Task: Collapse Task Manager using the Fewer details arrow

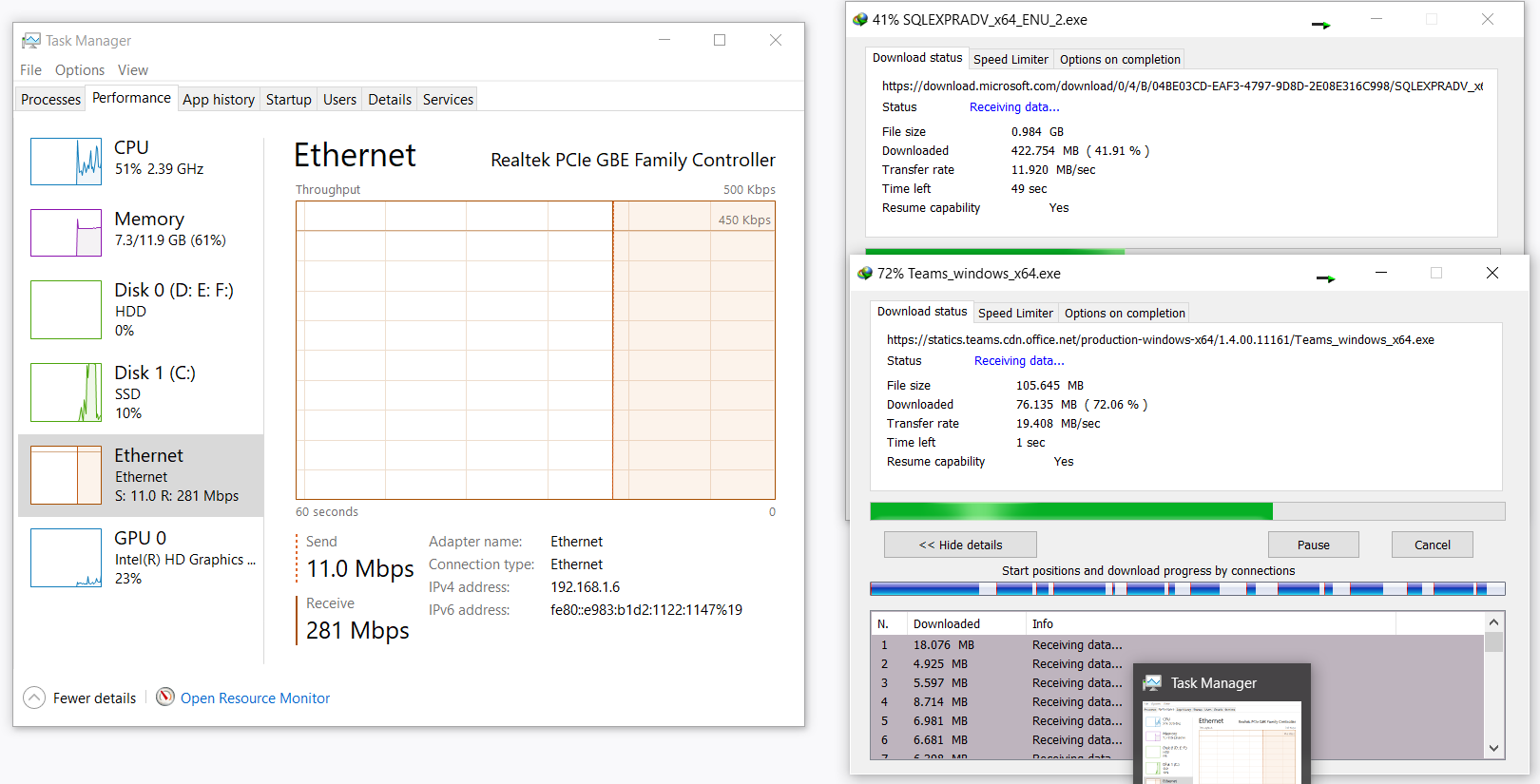Action: 34,698
